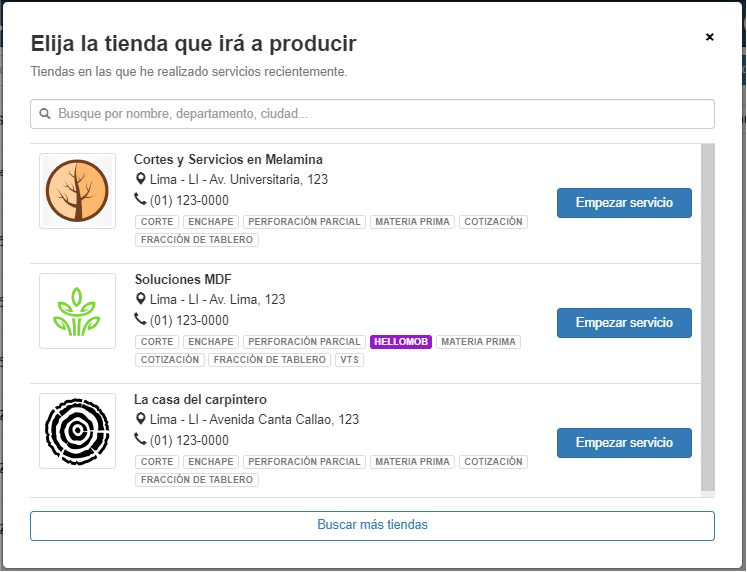This screenshot has width=747, height=572.
Task: Click location pin for Av. Lima address
Action: tap(141, 299)
